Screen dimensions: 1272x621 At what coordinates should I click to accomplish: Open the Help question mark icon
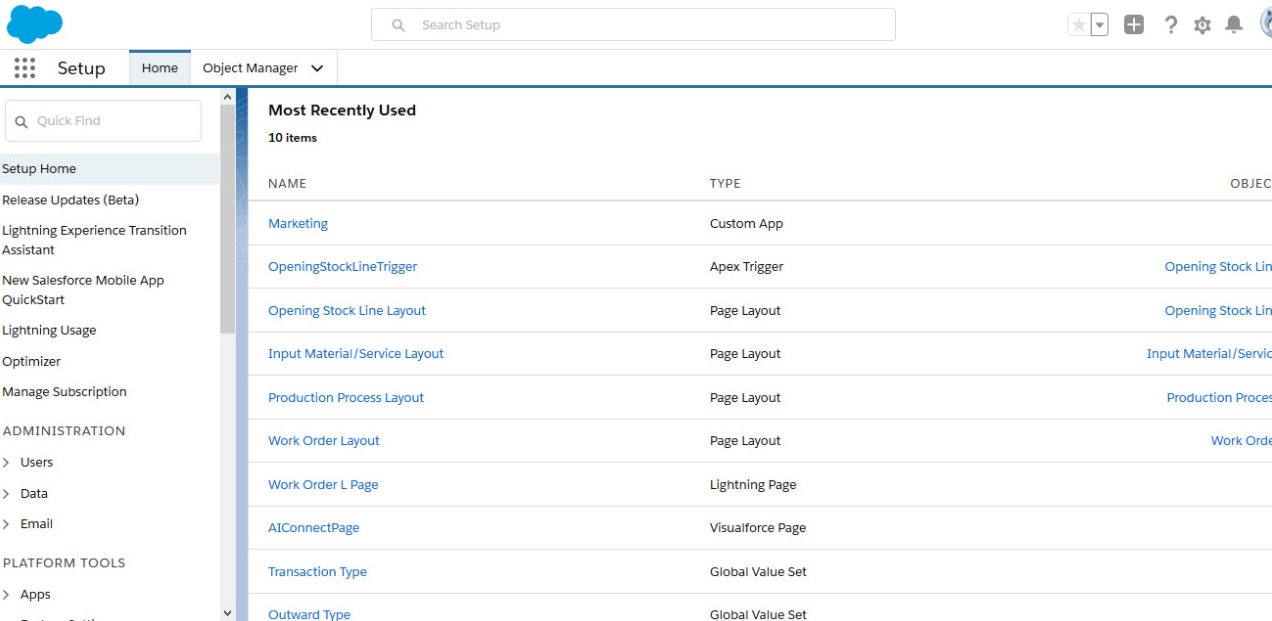coord(1170,25)
